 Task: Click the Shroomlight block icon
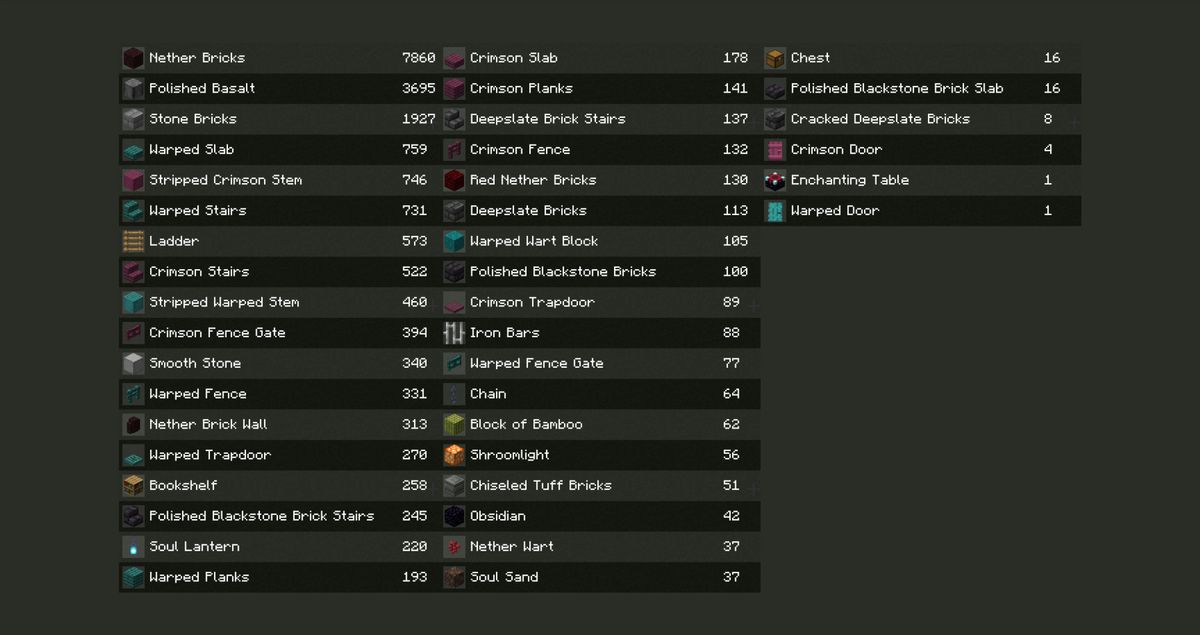coord(454,455)
